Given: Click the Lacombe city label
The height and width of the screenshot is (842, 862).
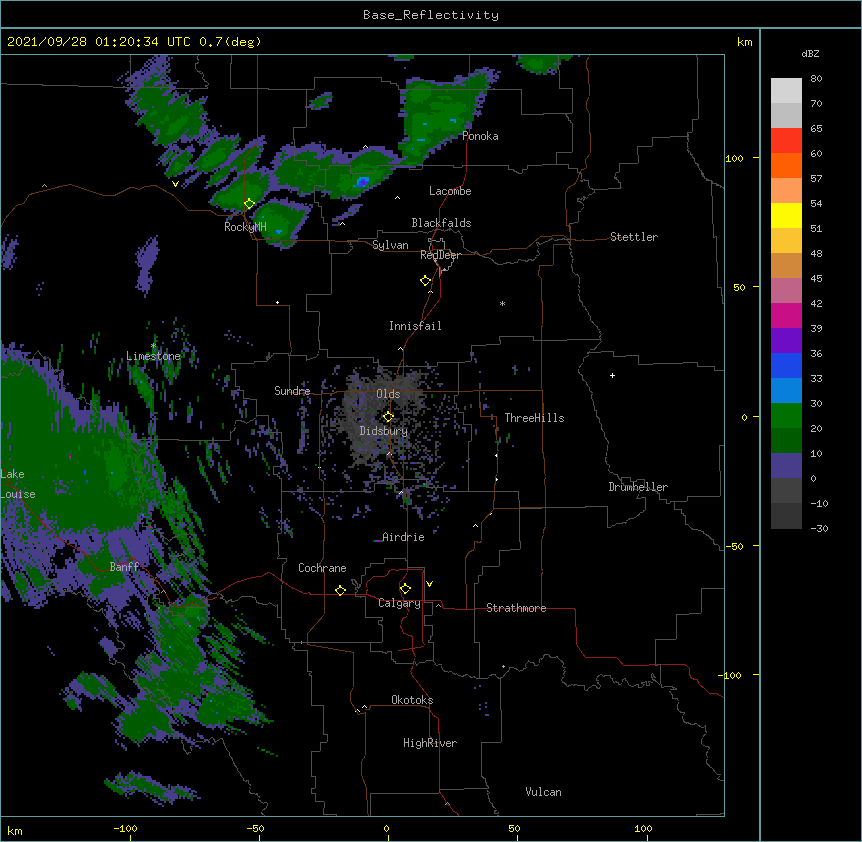Looking at the screenshot, I should pos(450,191).
